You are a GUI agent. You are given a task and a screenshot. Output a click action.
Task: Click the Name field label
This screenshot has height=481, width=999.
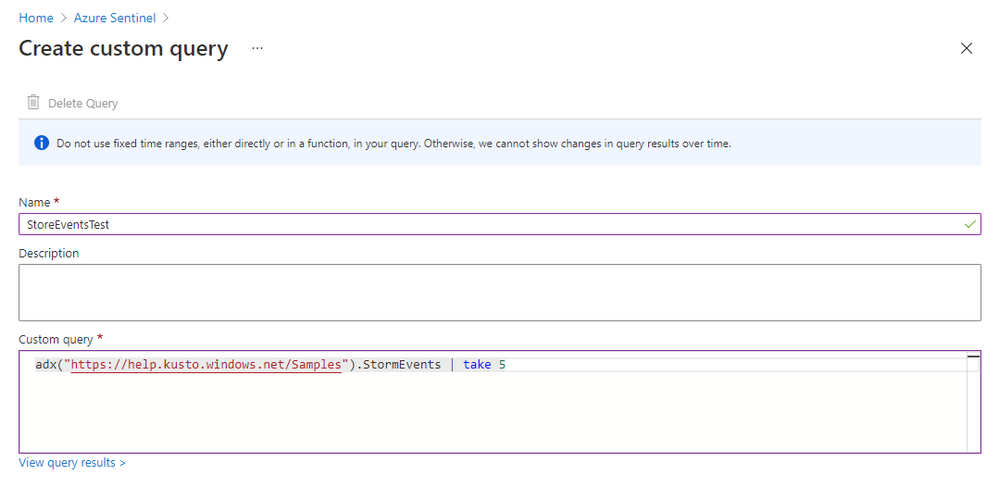coord(34,203)
